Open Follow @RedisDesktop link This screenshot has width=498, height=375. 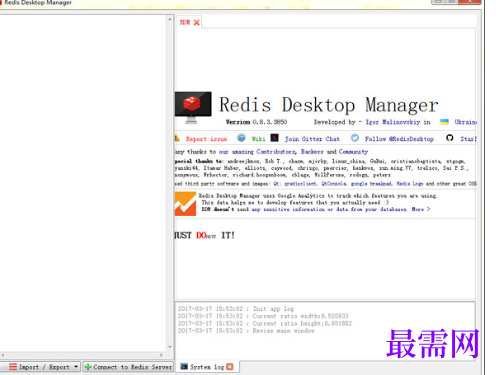pyautogui.click(x=399, y=139)
